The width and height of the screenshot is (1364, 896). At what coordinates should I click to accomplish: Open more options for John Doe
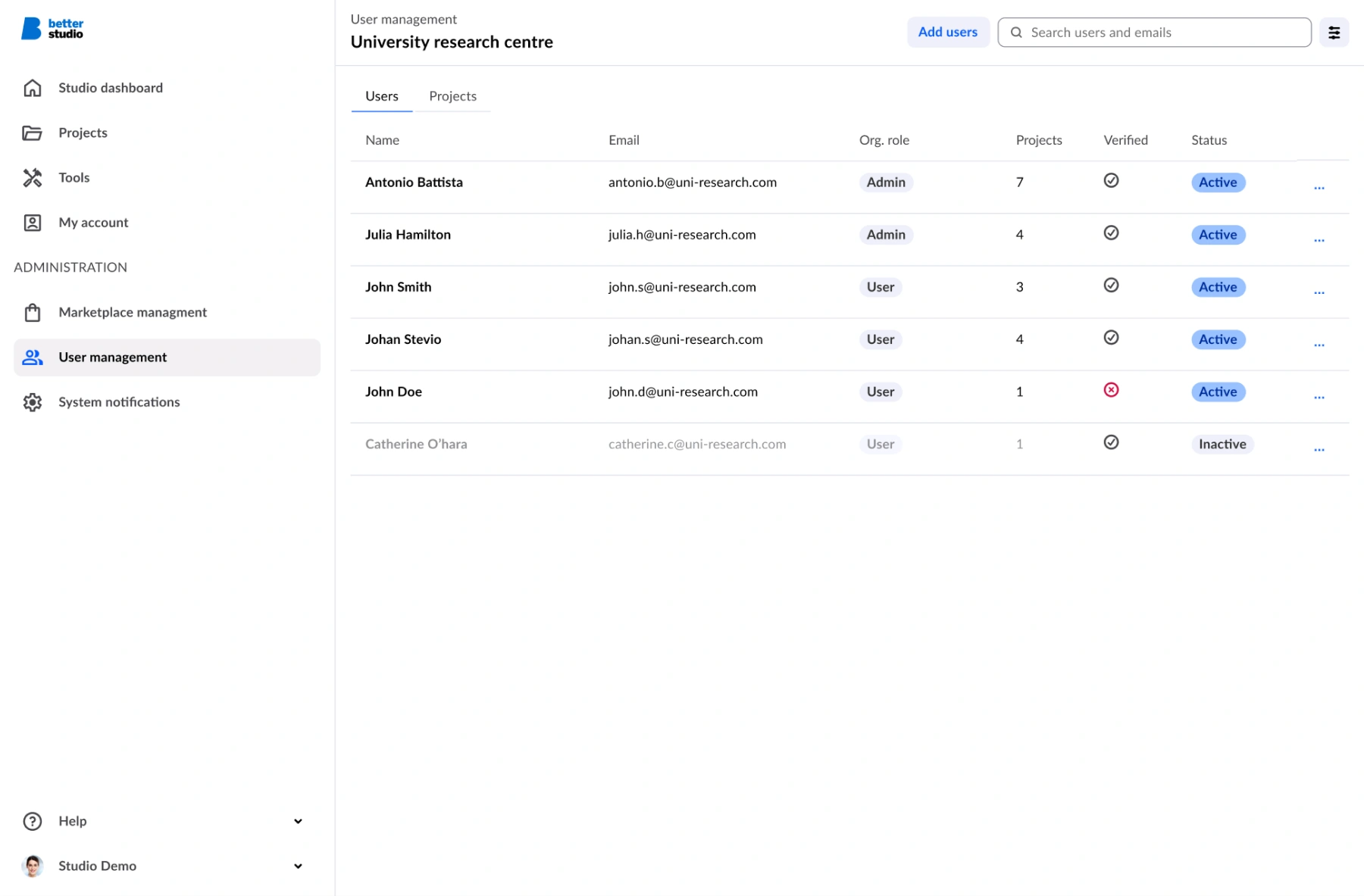(1319, 397)
